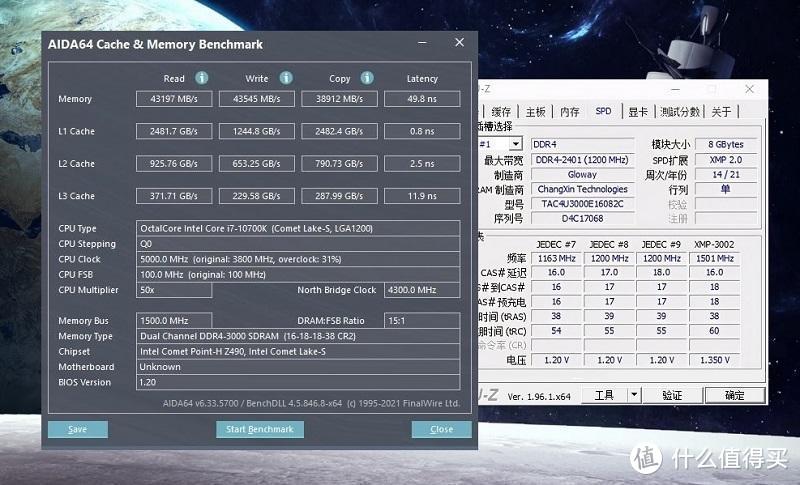
Task: Open the 测试分数 tab in CPU-Z
Action: tap(680, 112)
